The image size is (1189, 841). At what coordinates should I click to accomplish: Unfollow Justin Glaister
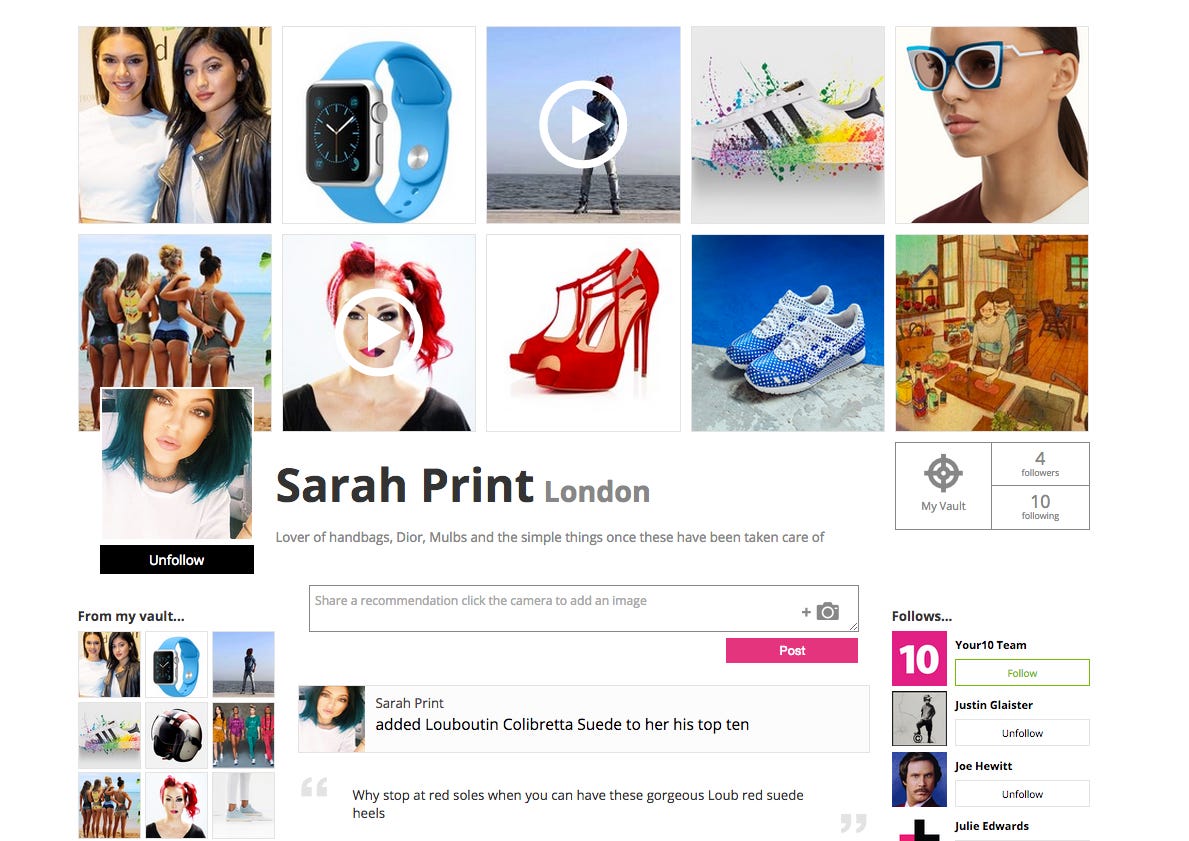click(1022, 733)
